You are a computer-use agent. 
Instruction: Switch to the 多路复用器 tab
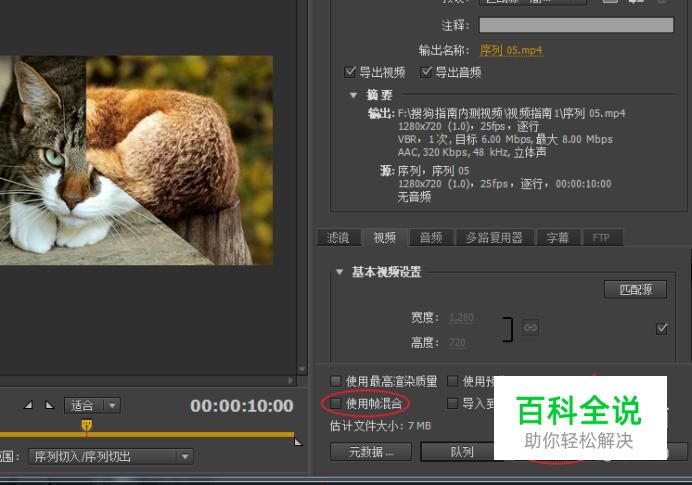pos(494,238)
